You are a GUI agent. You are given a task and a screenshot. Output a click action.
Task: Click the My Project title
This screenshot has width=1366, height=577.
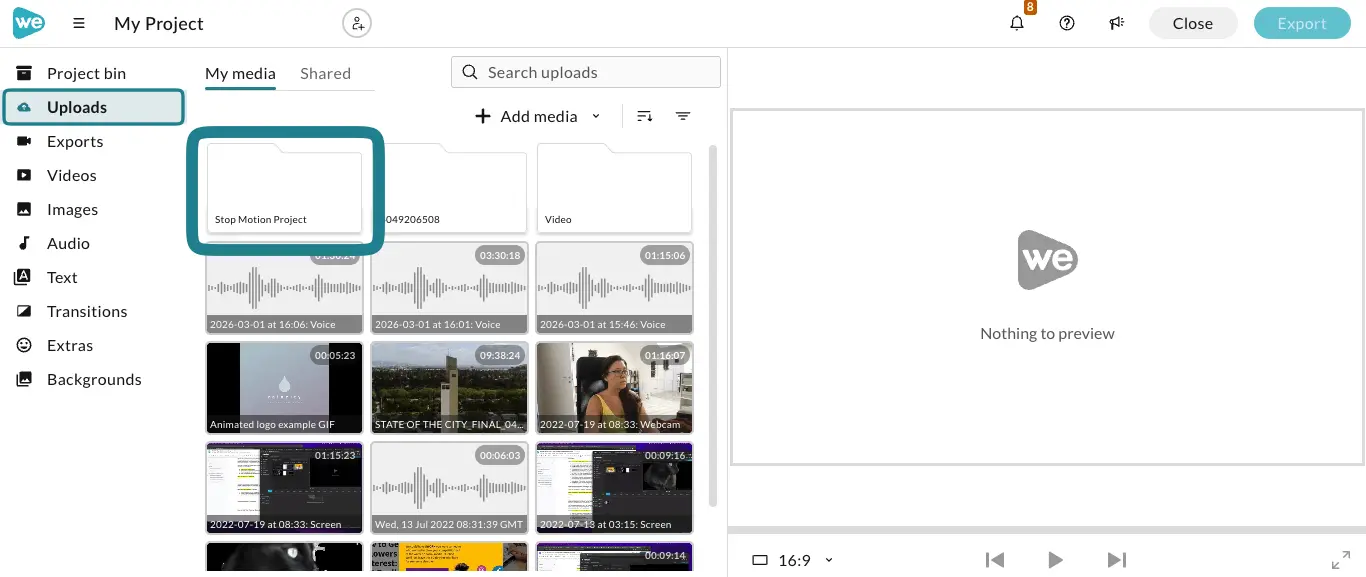pos(159,23)
